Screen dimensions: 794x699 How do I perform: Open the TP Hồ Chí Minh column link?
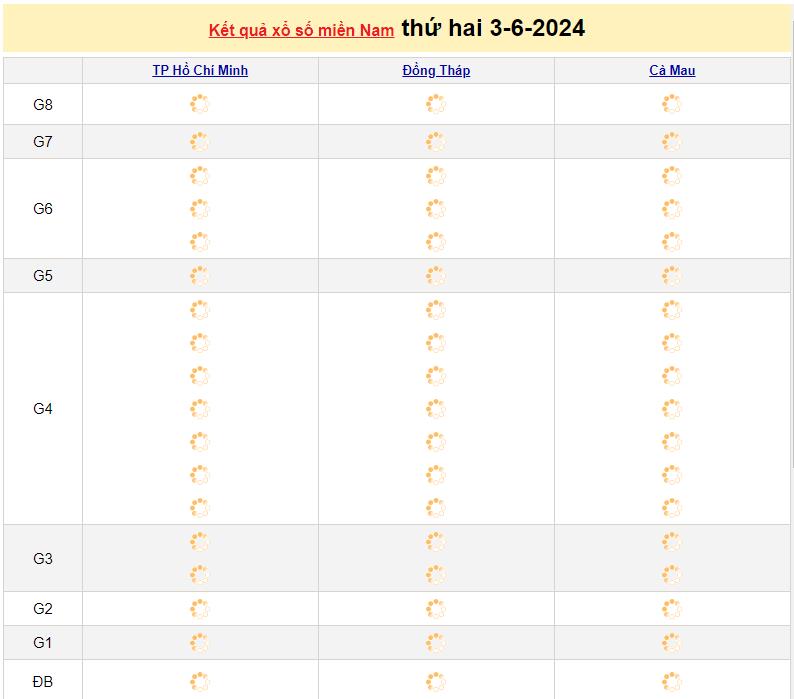click(x=200, y=70)
